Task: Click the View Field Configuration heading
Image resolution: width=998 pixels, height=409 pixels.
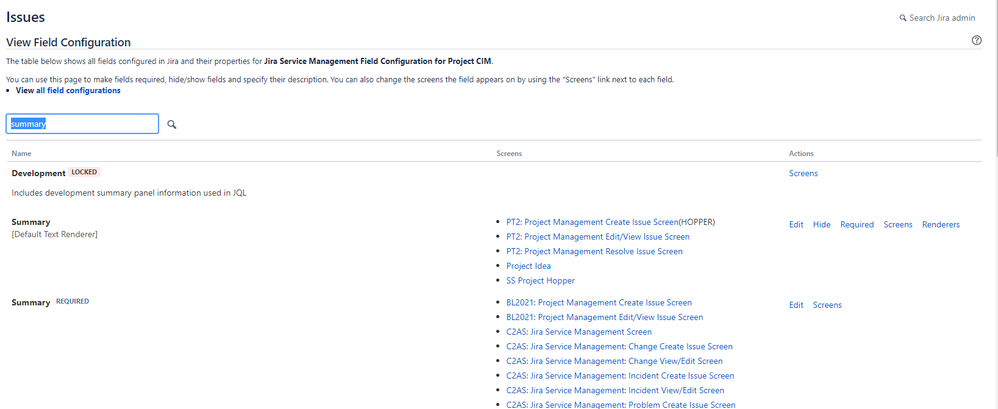Action: (x=68, y=42)
